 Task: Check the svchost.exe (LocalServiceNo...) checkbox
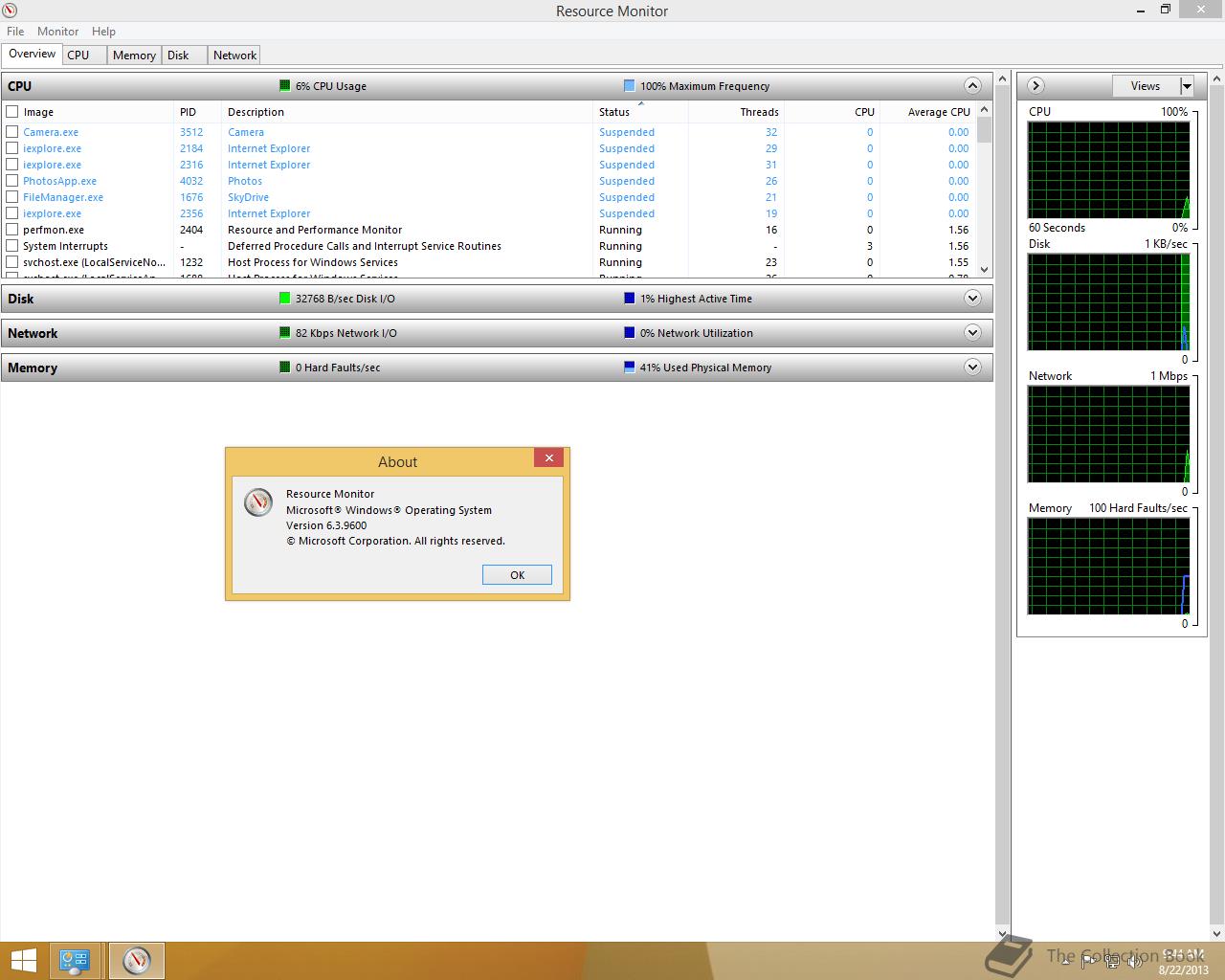[12, 262]
